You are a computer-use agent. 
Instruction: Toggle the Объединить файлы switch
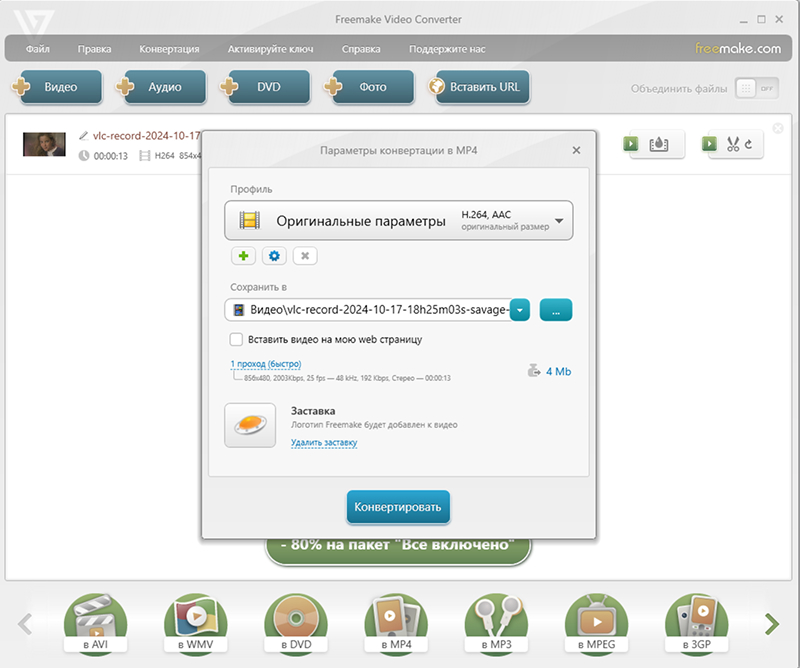757,88
